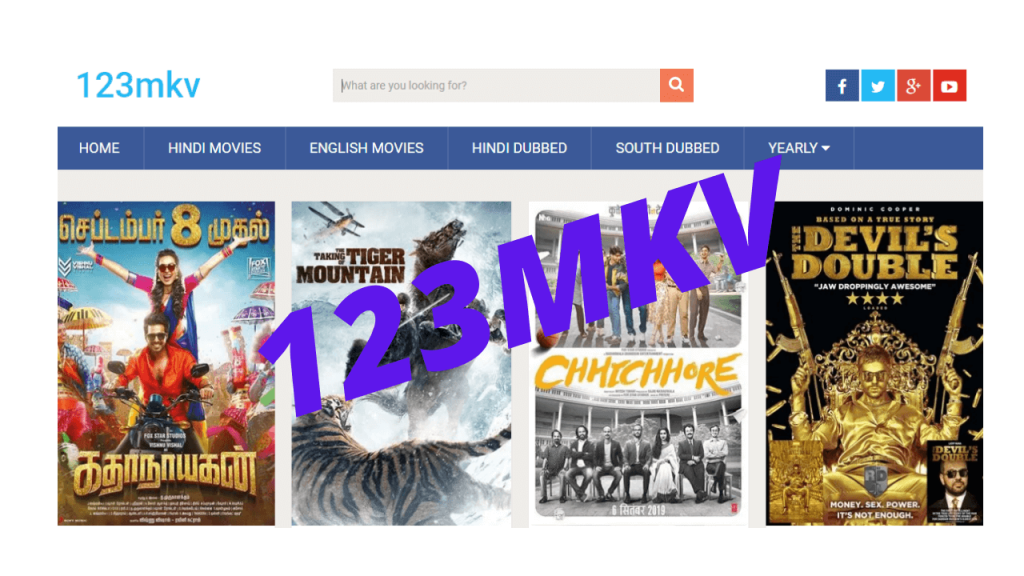Focus the 'What are you looking for?' search field
Image resolution: width=1024 pixels, height=576 pixels.
pos(496,86)
